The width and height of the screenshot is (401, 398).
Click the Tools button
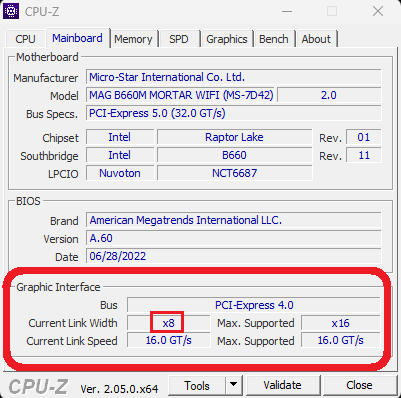(197, 386)
